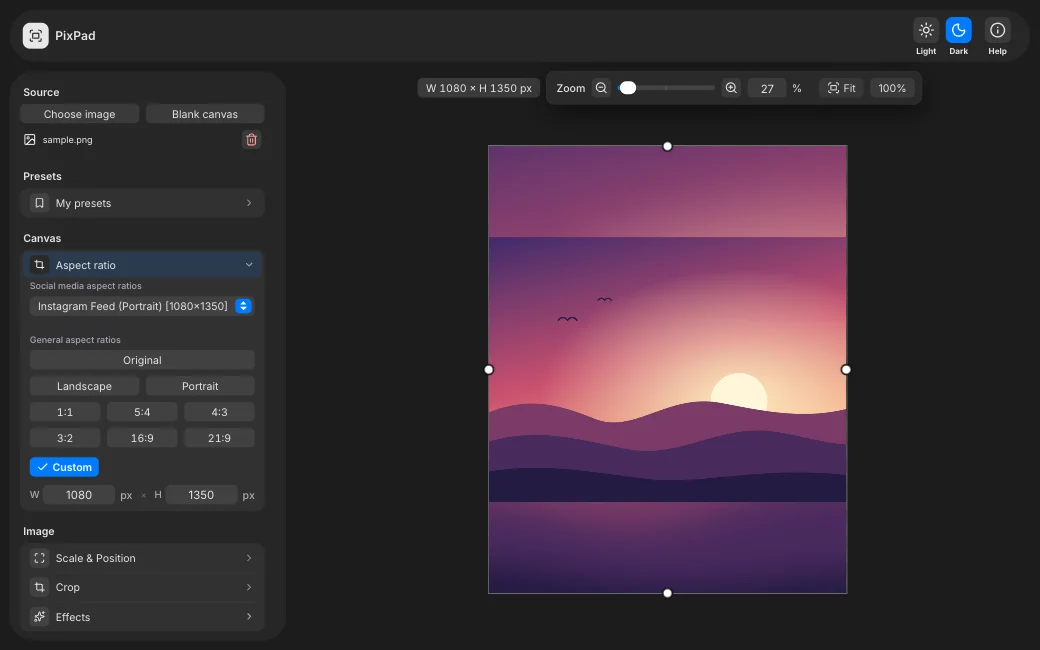This screenshot has height=650, width=1040.
Task: Click the image file icon beside sample.png
Action: 30,139
